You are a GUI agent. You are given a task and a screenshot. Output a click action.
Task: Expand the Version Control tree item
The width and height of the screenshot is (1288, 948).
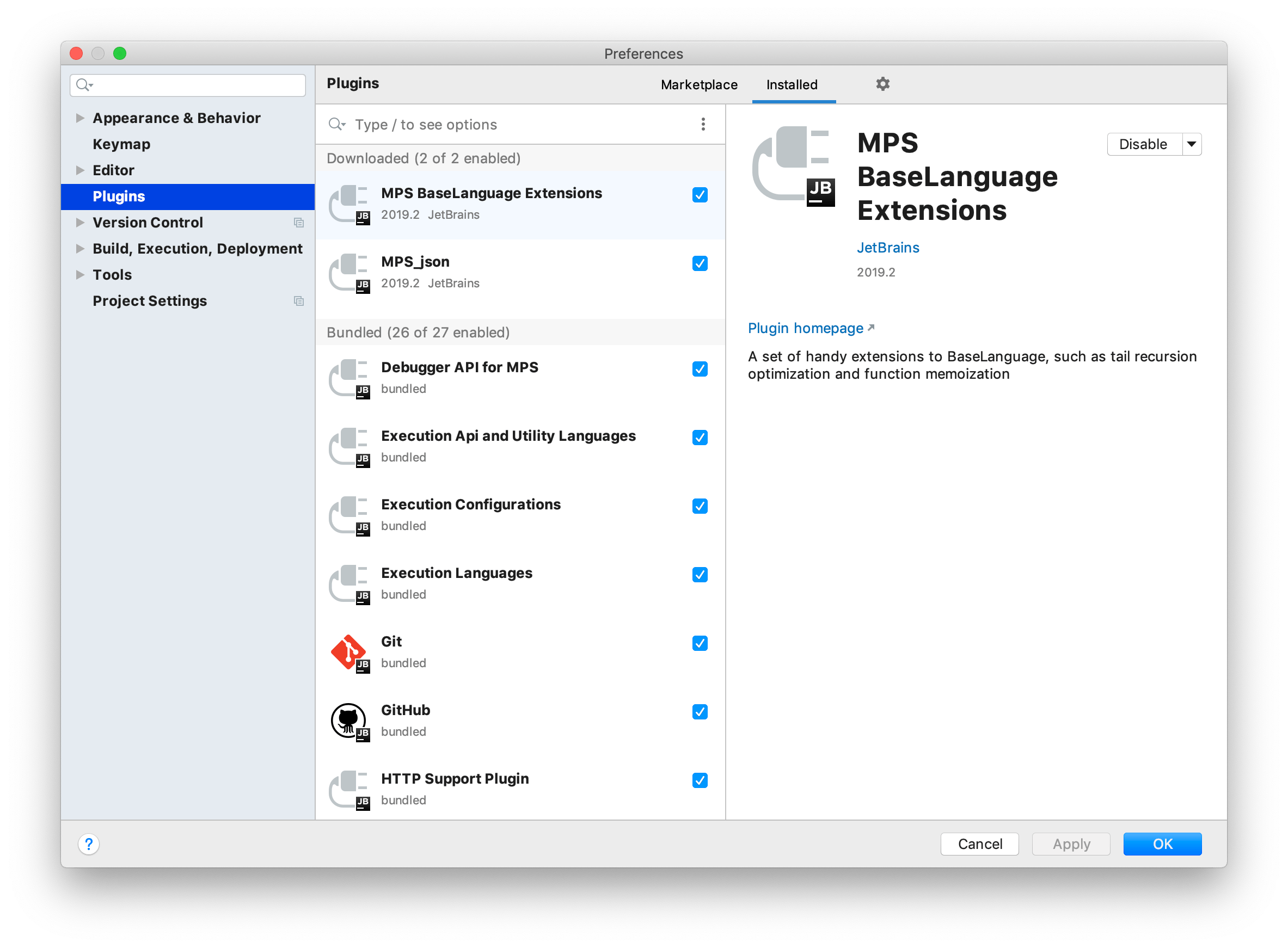pyautogui.click(x=80, y=223)
